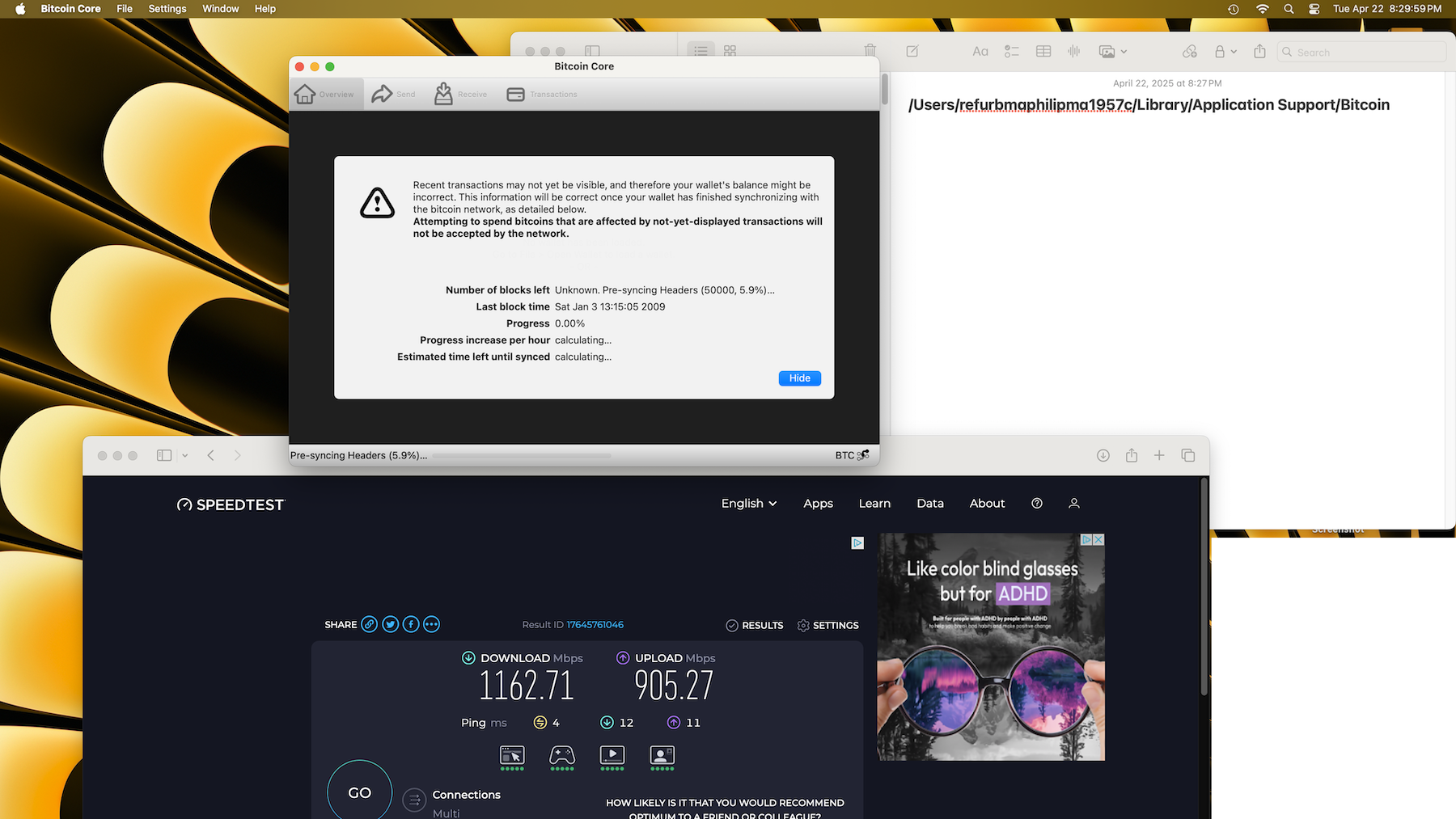1456x819 pixels.
Task: Switch to the Receive tab
Action: (x=460, y=95)
